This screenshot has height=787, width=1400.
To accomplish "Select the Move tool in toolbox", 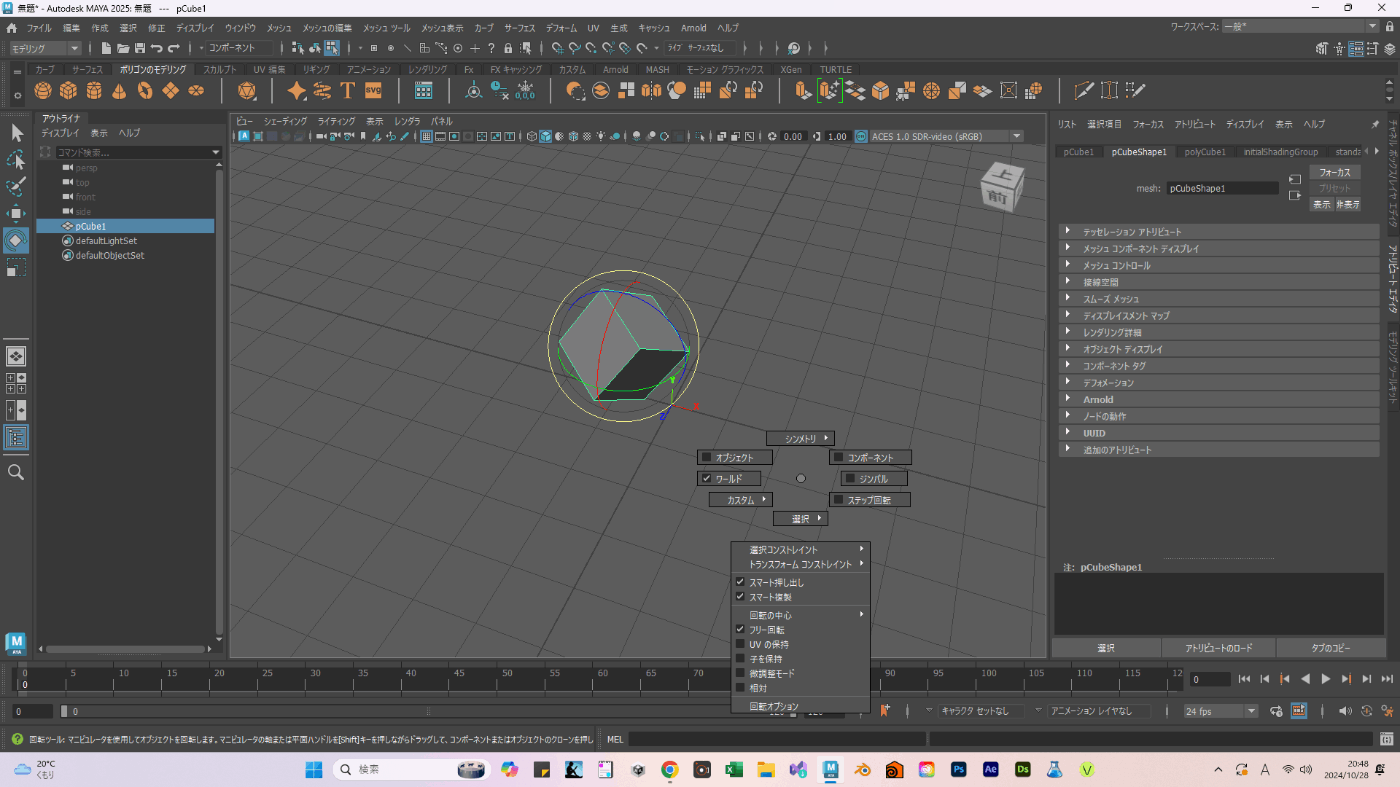I will [x=16, y=214].
